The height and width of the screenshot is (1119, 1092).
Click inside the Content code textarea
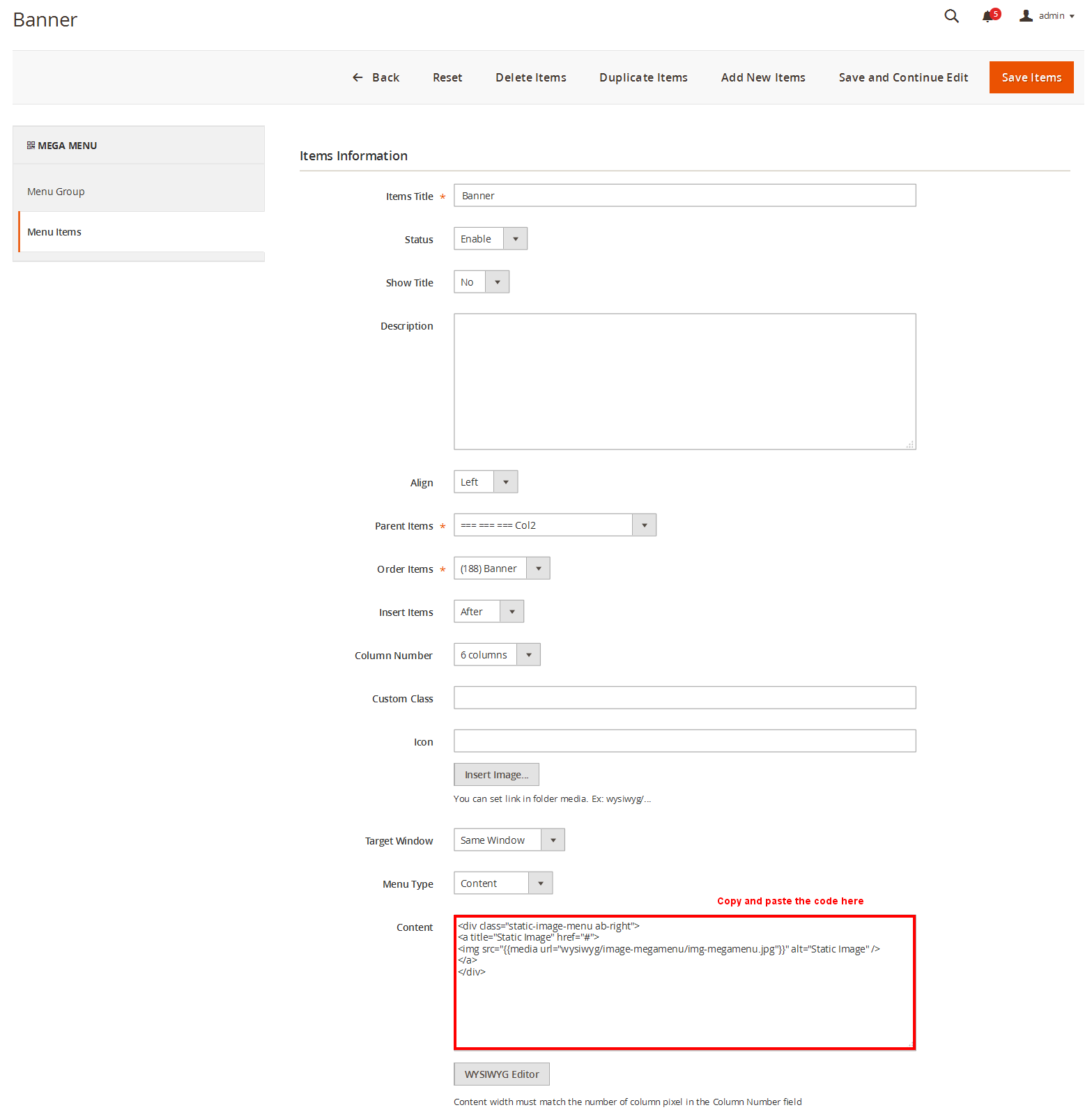tap(684, 982)
